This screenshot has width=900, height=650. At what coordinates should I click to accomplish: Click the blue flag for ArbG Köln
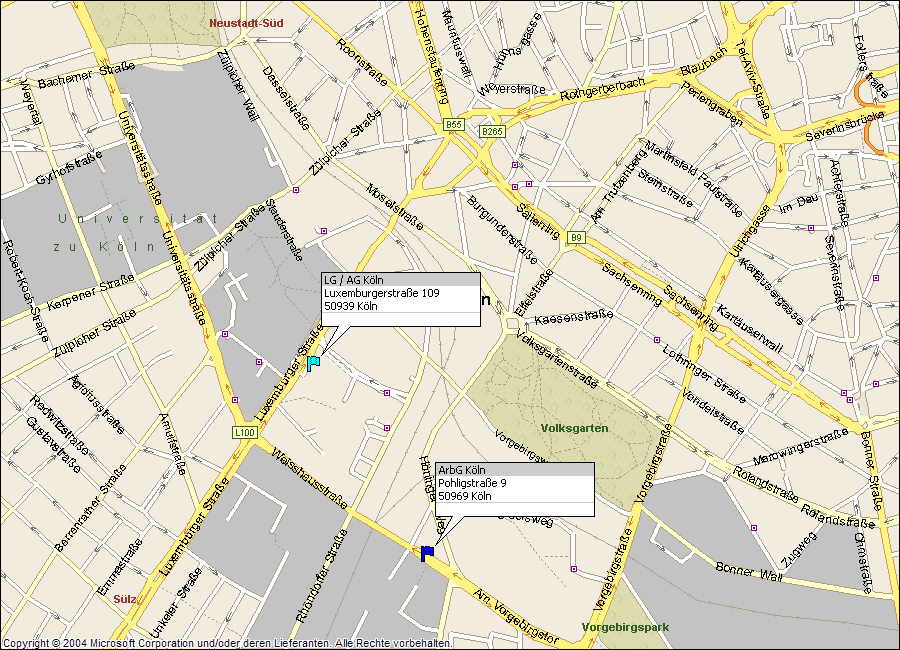coord(427,552)
